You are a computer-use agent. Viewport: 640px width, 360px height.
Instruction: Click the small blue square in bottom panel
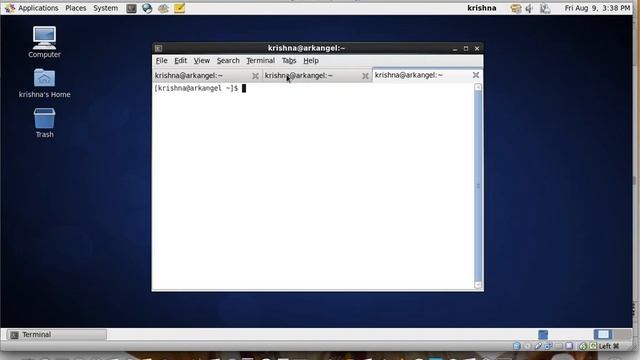(x=543, y=335)
